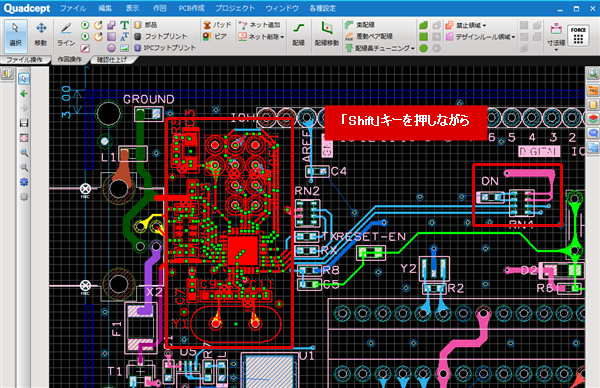This screenshot has width=600, height=388.
Task: Toggle the FORCE grid button
Action: click(x=578, y=36)
